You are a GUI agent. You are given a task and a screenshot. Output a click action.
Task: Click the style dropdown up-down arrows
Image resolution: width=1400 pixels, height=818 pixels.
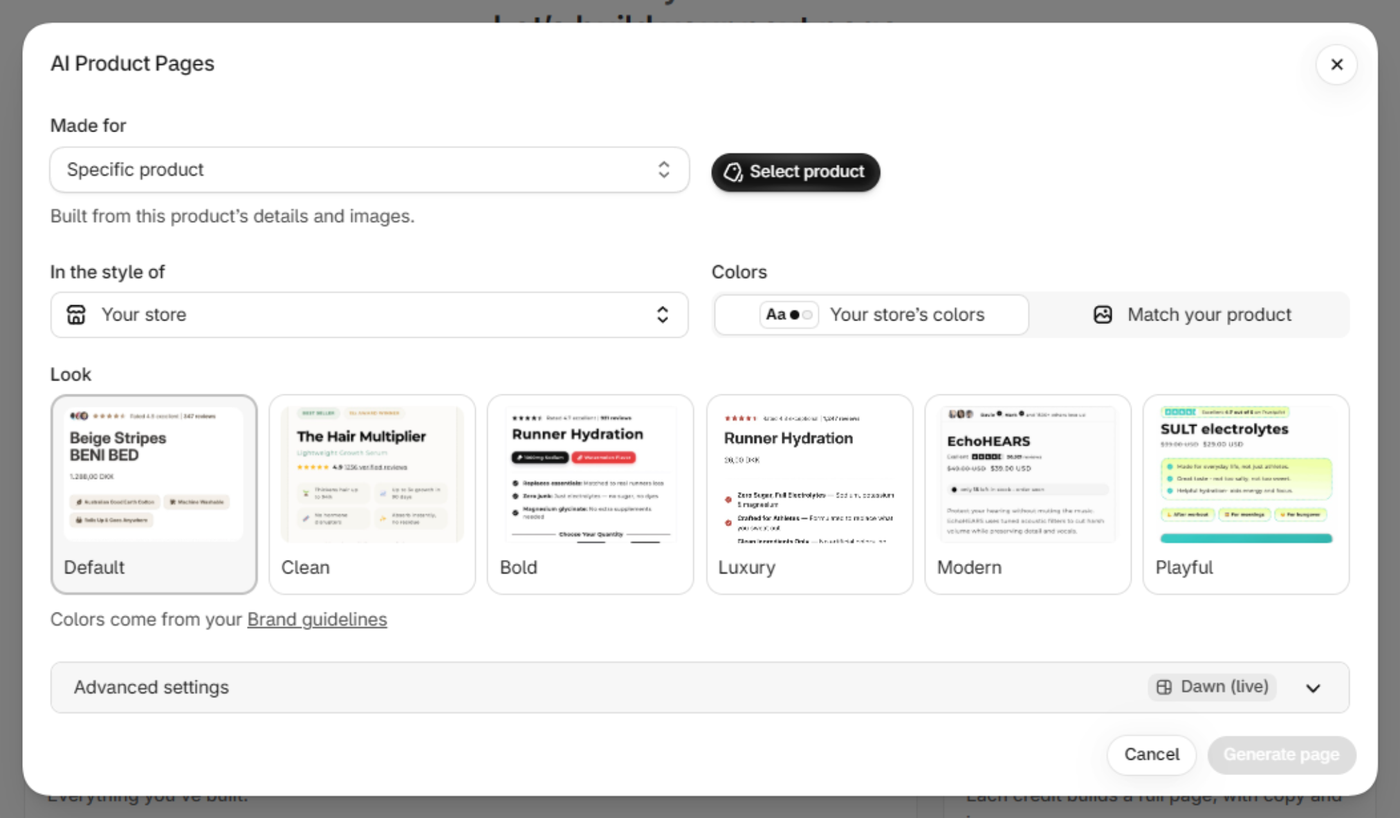coord(662,315)
